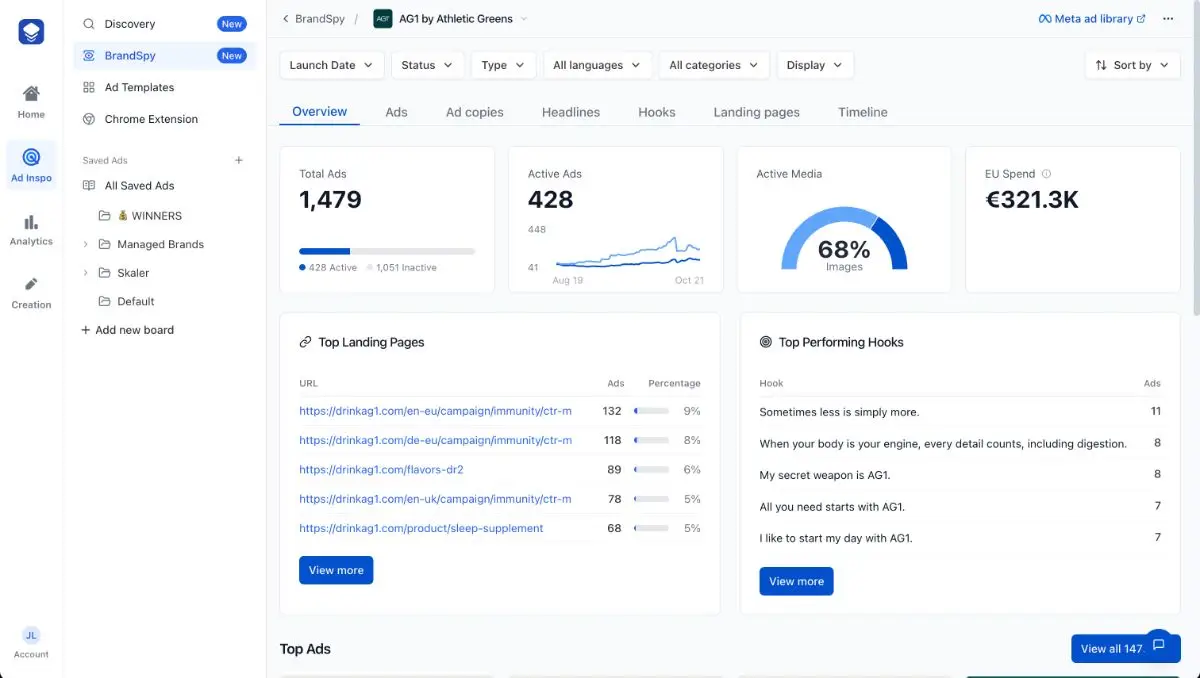Viewport: 1200px width, 678px height.
Task: Click the EU Spend info icon
Action: [1046, 174]
